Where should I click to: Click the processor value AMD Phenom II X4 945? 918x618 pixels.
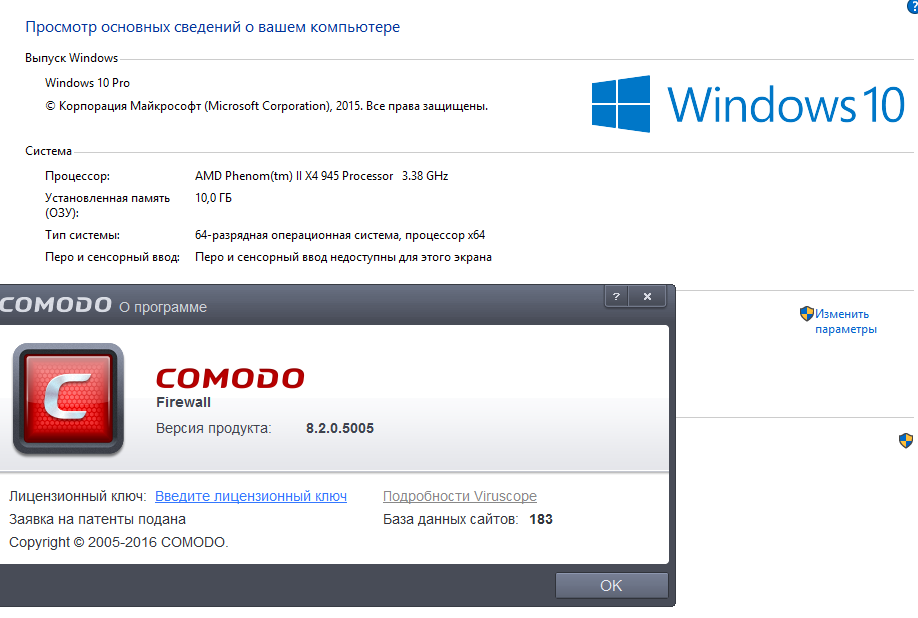(321, 176)
